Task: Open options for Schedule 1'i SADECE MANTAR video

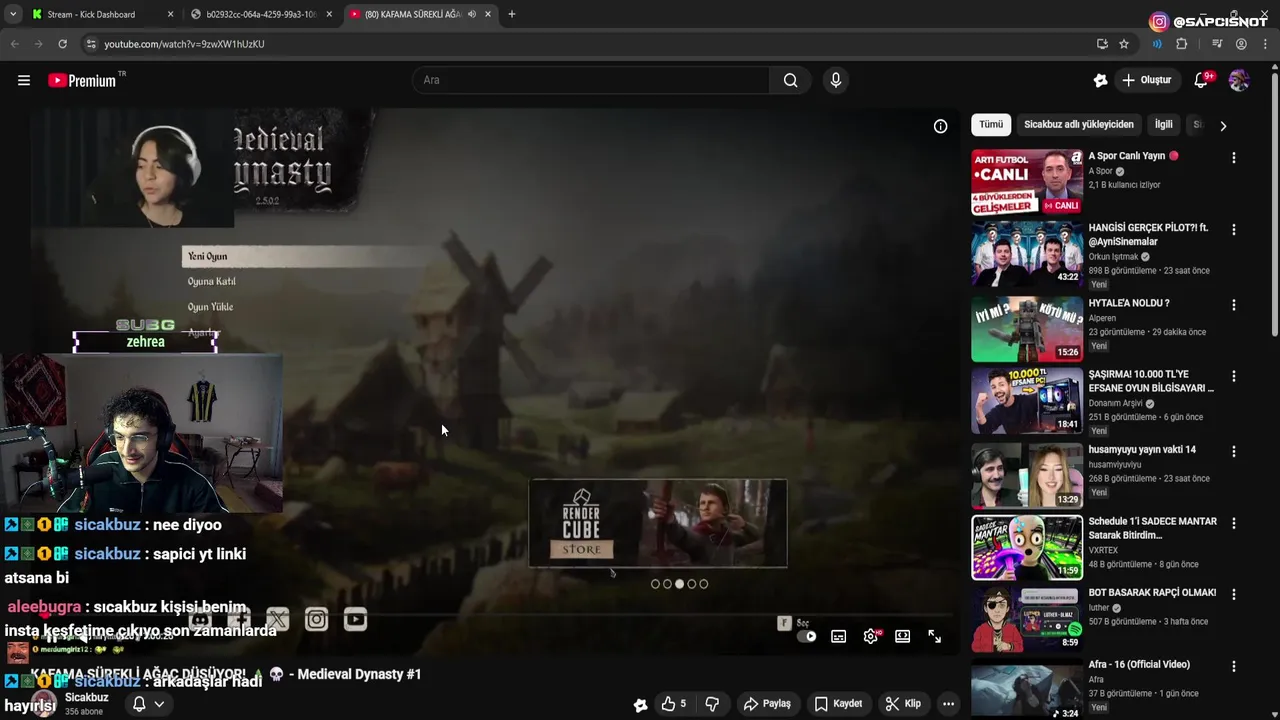Action: [1233, 523]
